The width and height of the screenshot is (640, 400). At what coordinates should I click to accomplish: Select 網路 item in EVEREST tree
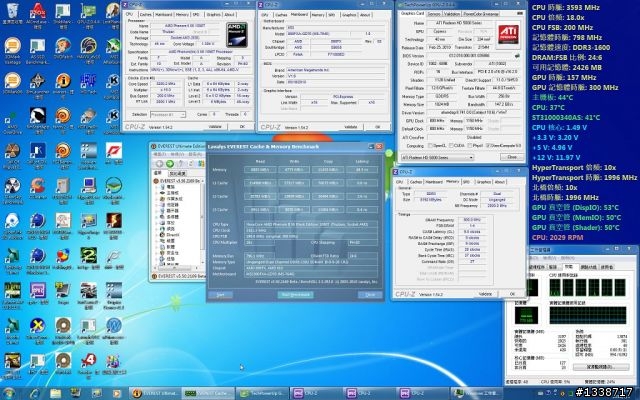coord(171,229)
